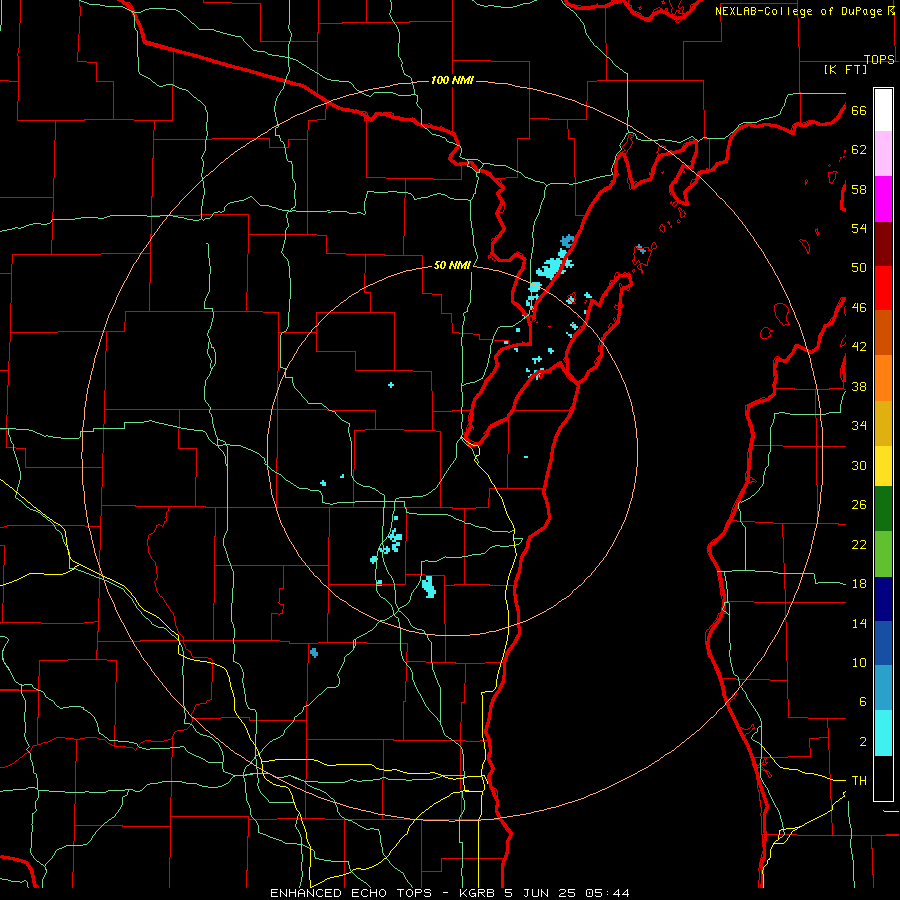Click the 'ENHANCED ECHO TOPS' caption text
The image size is (900, 900).
point(350,893)
